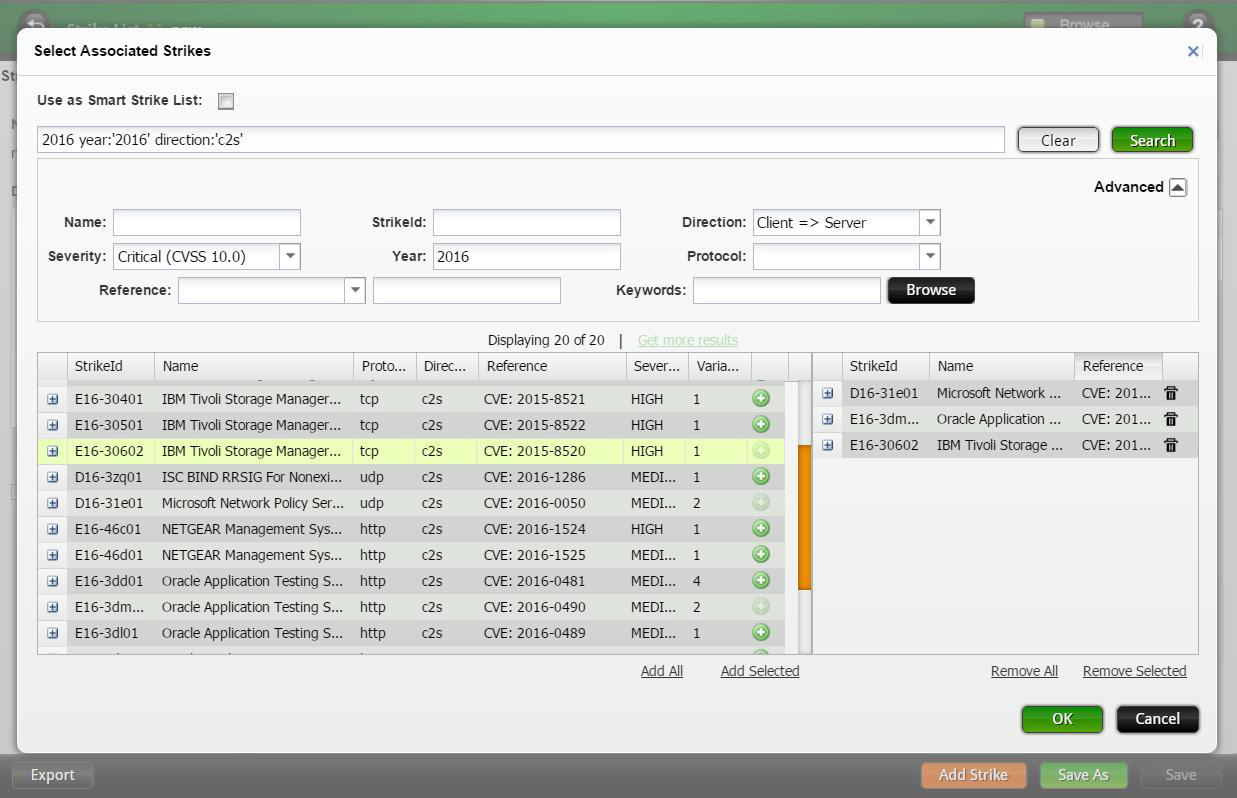Click the green Search button
1237x798 pixels.
pos(1152,140)
